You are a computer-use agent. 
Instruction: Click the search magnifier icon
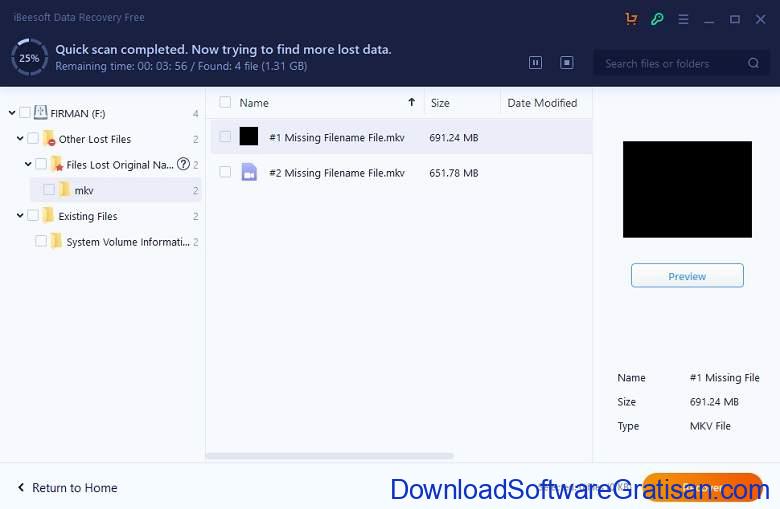click(x=753, y=63)
